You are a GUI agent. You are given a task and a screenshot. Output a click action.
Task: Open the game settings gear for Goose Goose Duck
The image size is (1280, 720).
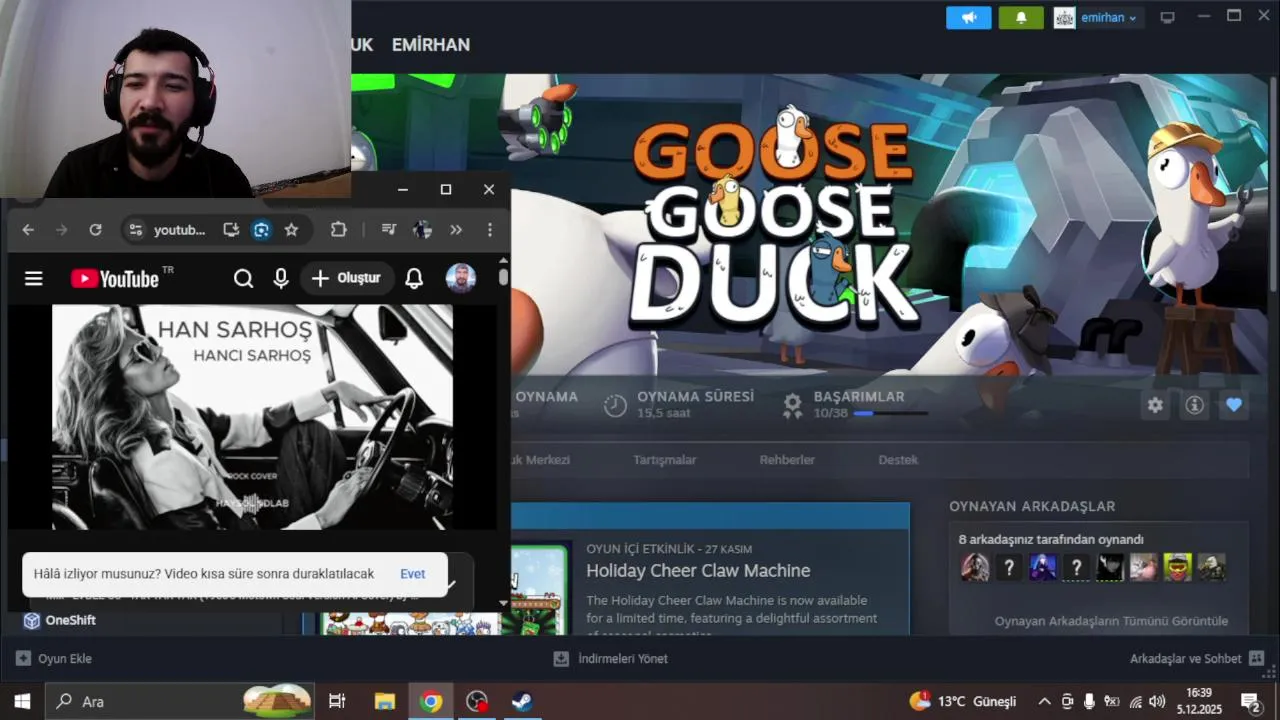click(x=1155, y=405)
